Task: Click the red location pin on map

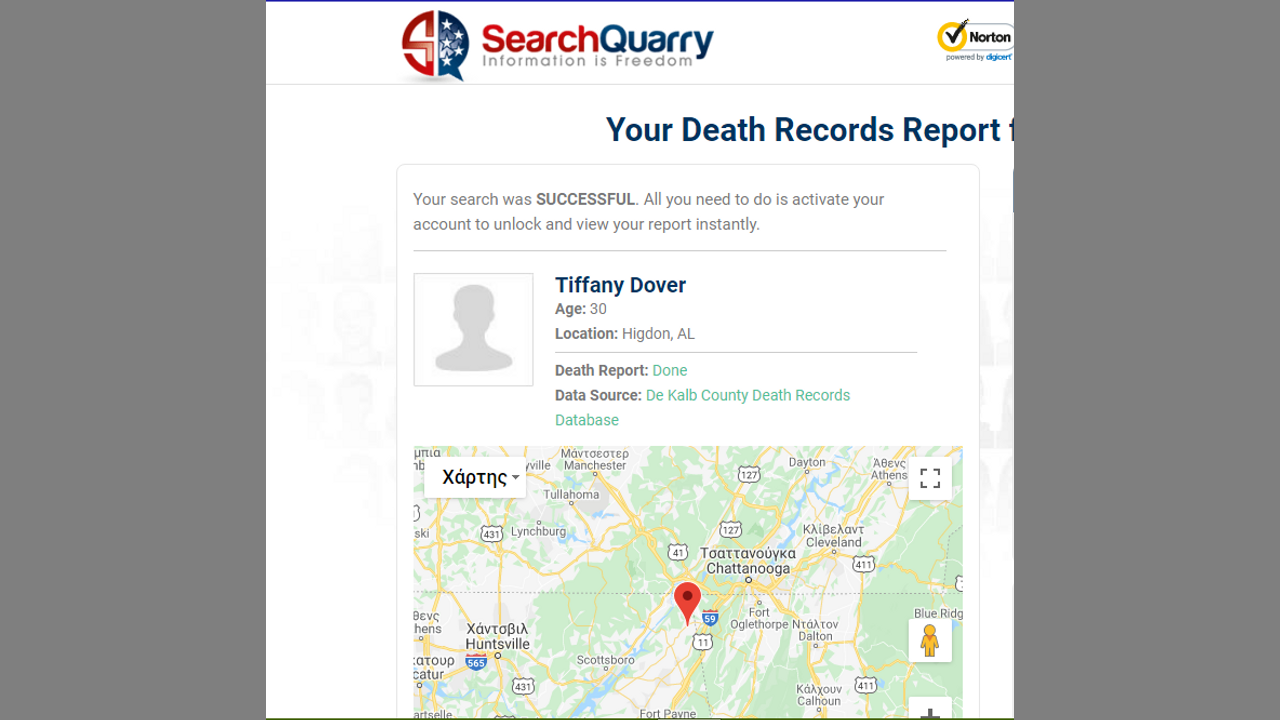Action: (x=687, y=602)
